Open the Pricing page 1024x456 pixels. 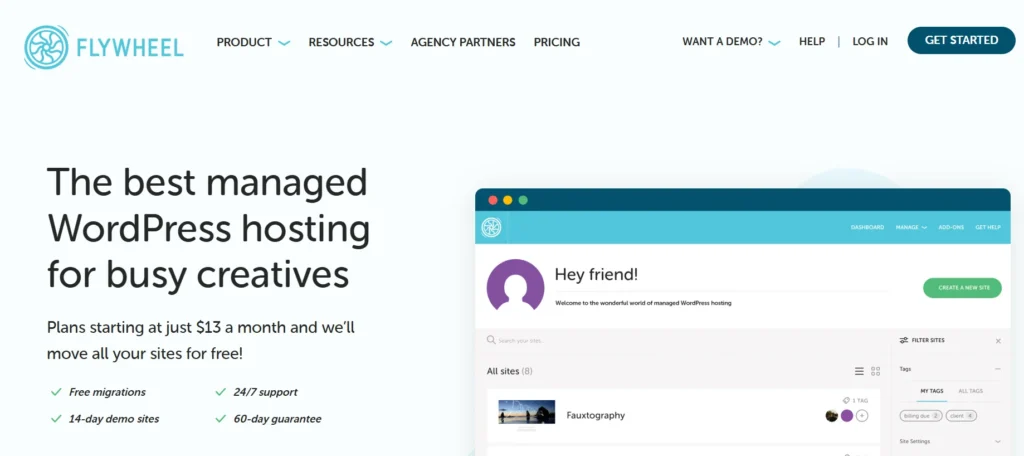coord(556,42)
